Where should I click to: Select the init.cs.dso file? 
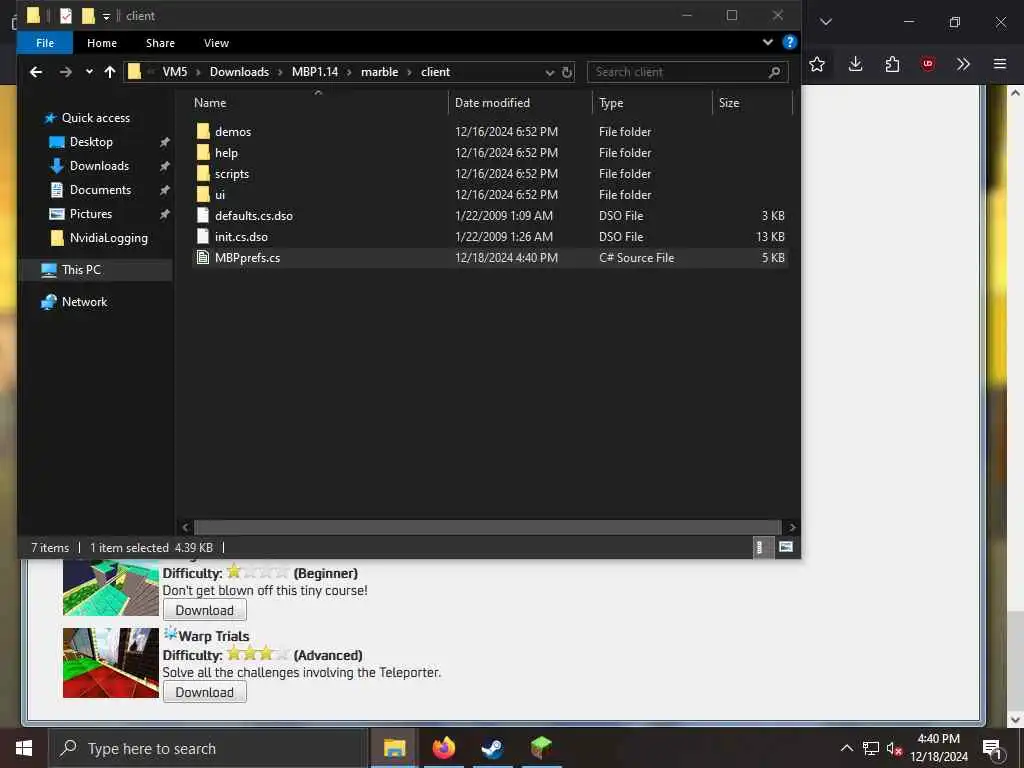[x=241, y=236]
